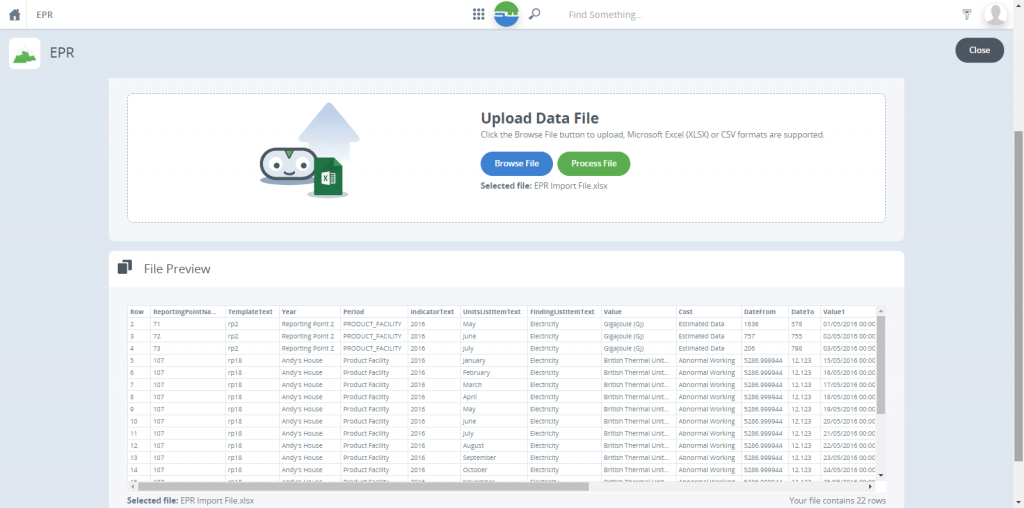Open the user profile avatar
1024x508 pixels.
click(995, 14)
